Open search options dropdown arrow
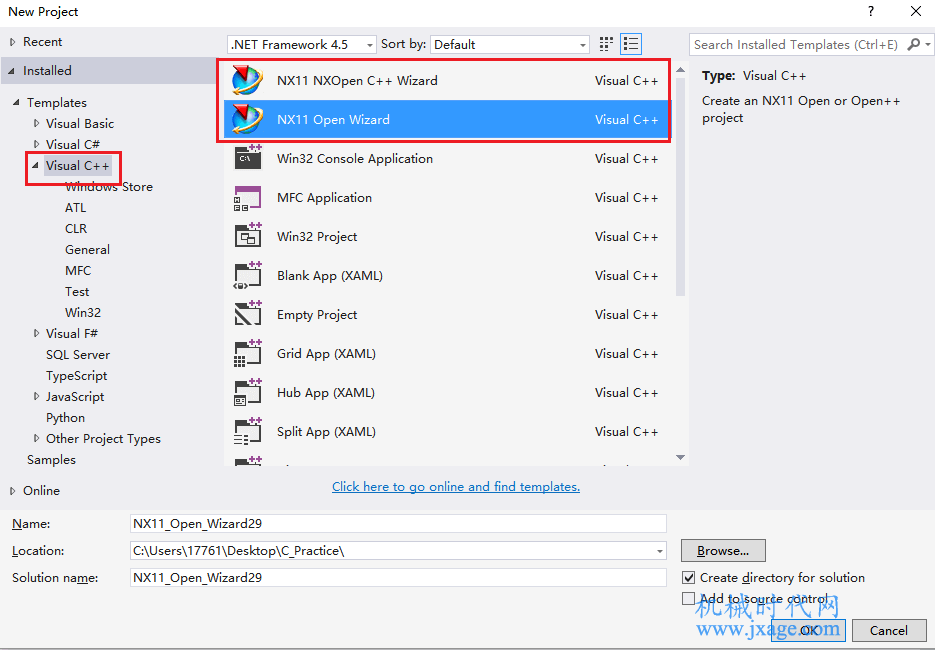 tap(927, 44)
